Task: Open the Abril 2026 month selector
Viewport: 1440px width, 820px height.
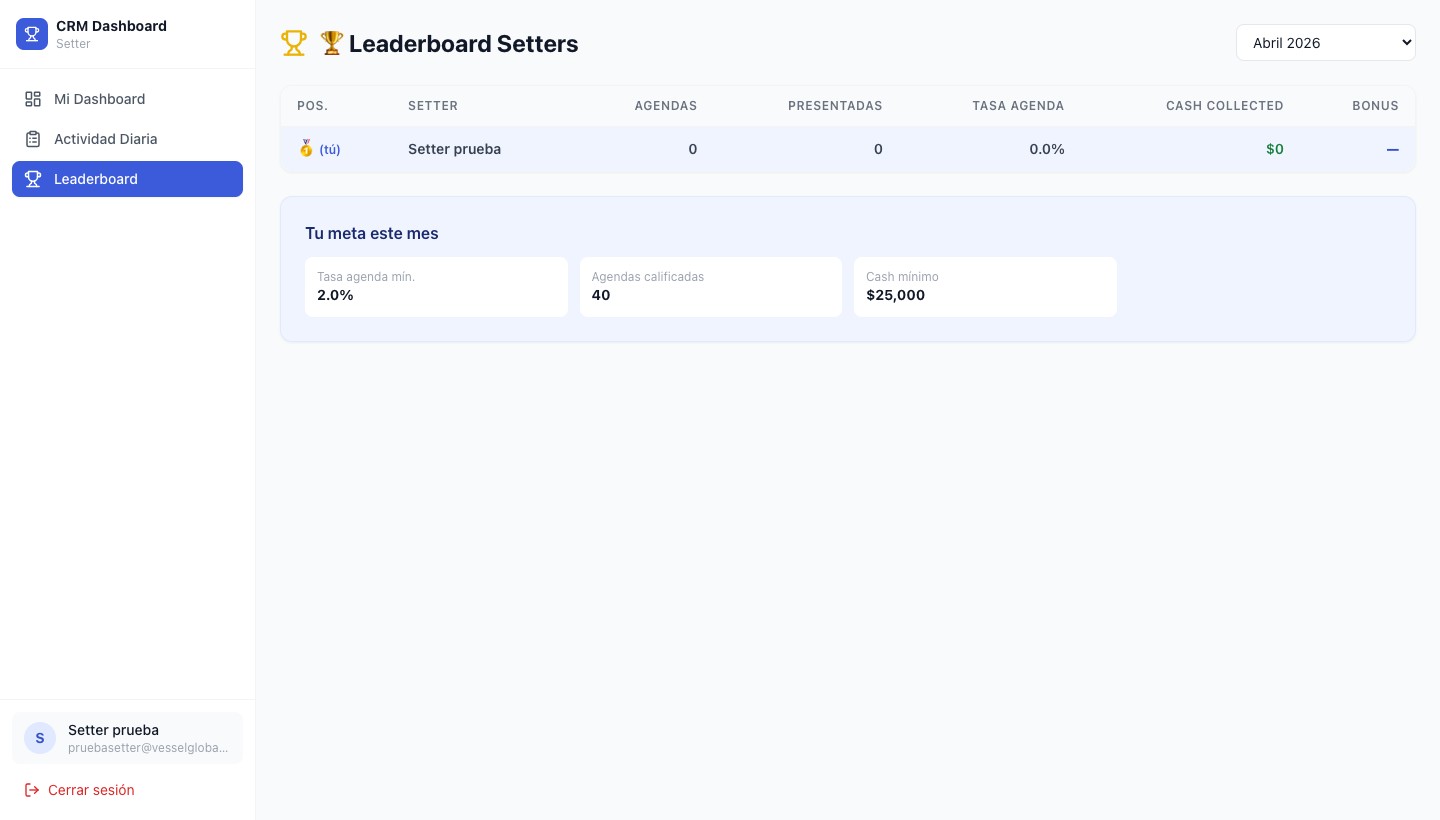Action: (x=1326, y=42)
